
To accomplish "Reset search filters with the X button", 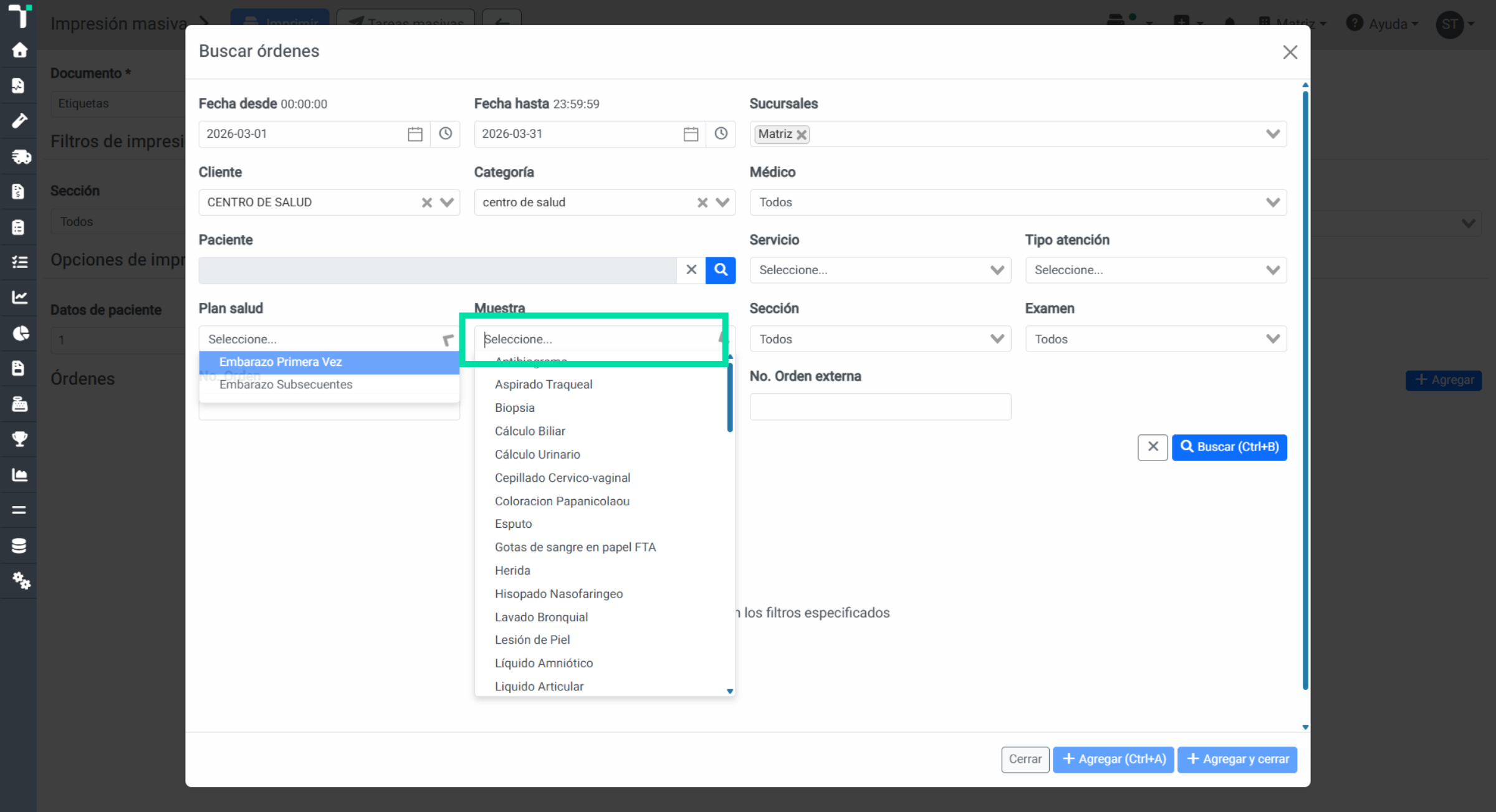I will pyautogui.click(x=1153, y=447).
